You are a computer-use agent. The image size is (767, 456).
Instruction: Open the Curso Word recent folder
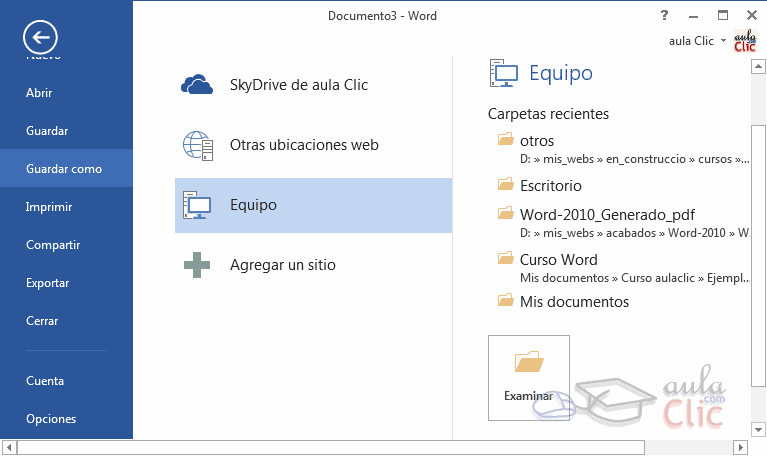click(x=558, y=260)
